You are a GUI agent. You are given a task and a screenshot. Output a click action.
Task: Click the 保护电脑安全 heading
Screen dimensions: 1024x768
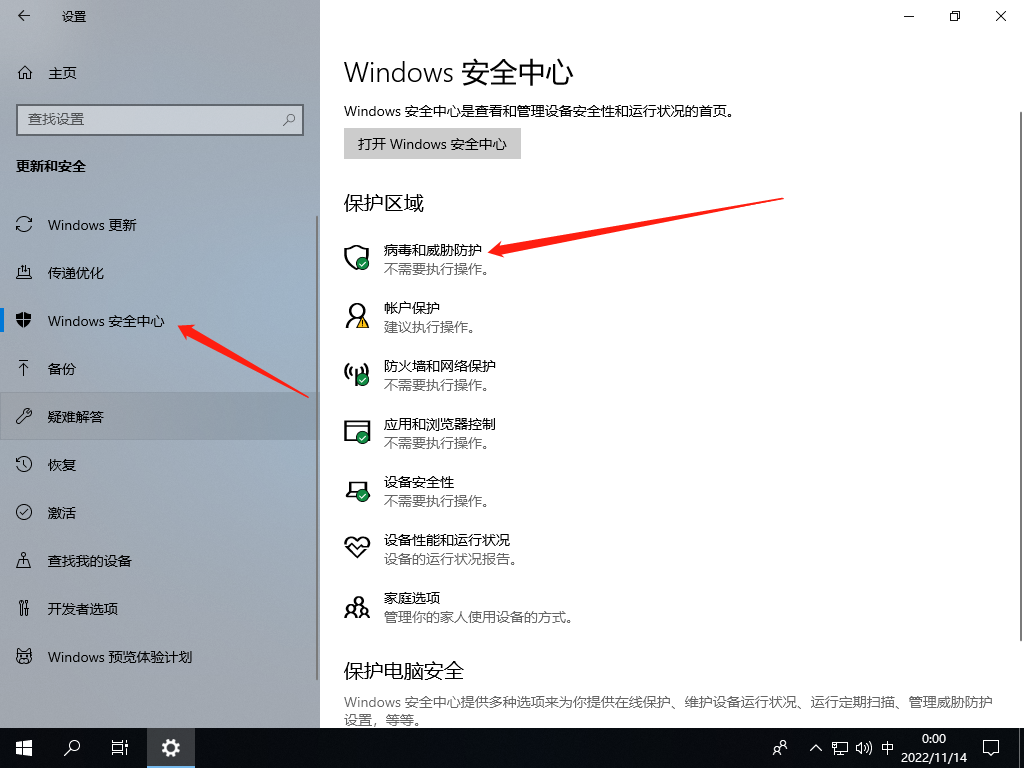[404, 671]
